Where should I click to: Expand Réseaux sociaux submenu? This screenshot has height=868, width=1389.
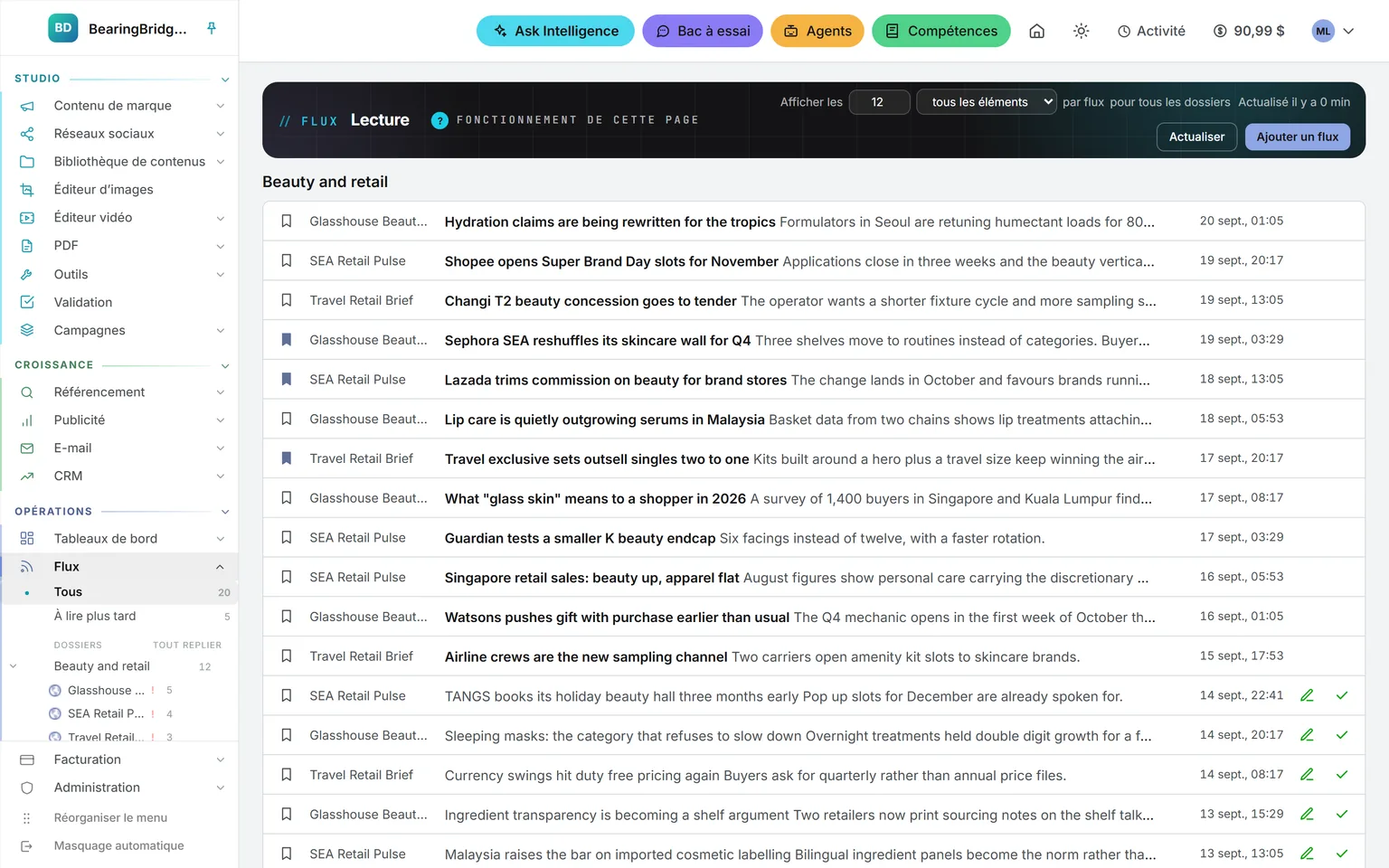tap(220, 134)
